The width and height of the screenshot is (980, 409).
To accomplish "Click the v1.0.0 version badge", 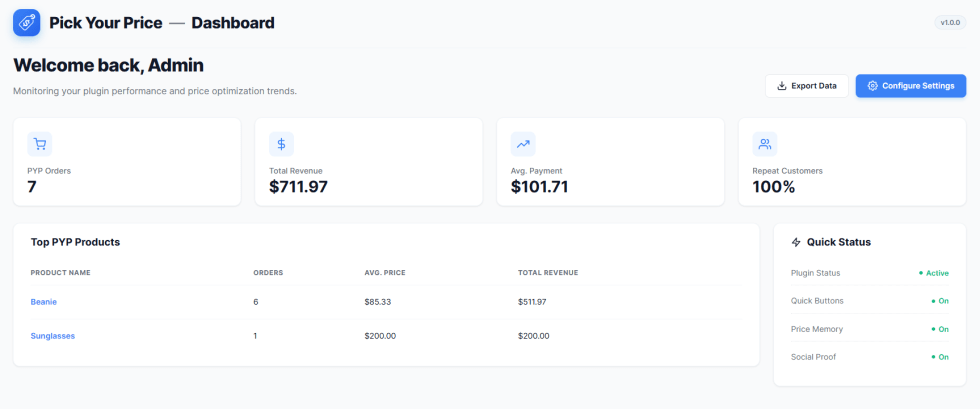I will tap(950, 23).
